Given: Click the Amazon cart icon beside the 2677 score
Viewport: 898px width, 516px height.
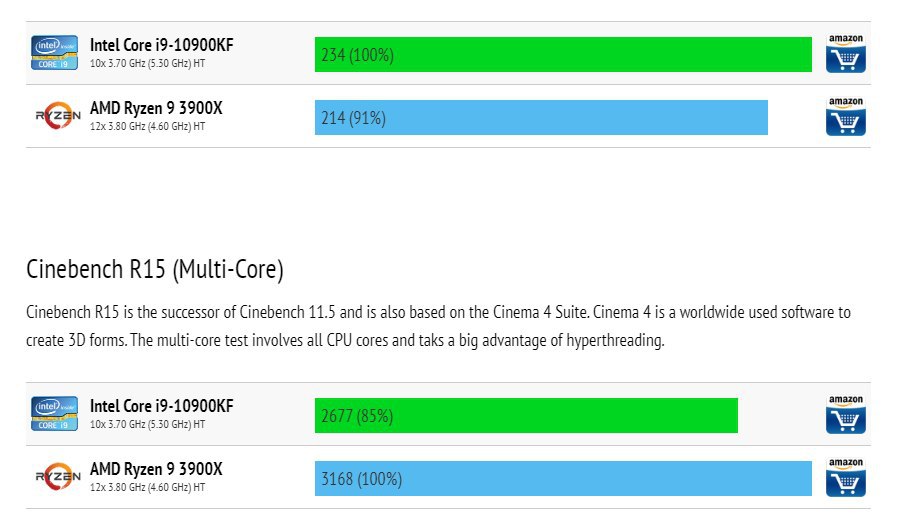Looking at the screenshot, I should pos(845,415).
